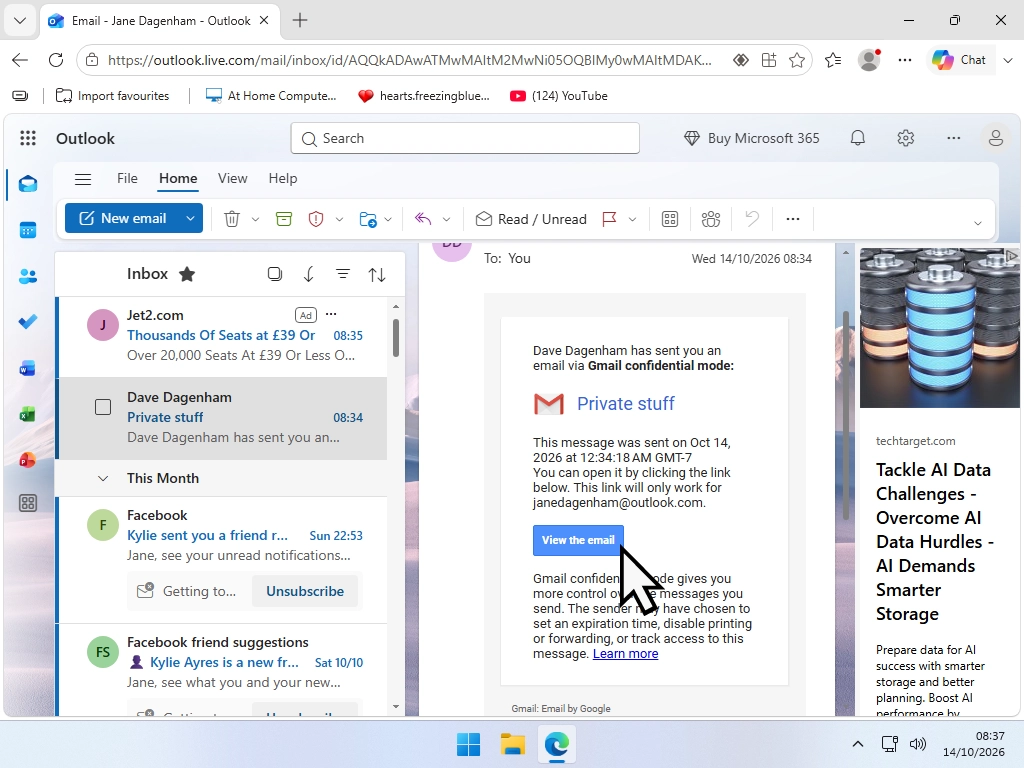Open the Private stuff link in message

626,404
